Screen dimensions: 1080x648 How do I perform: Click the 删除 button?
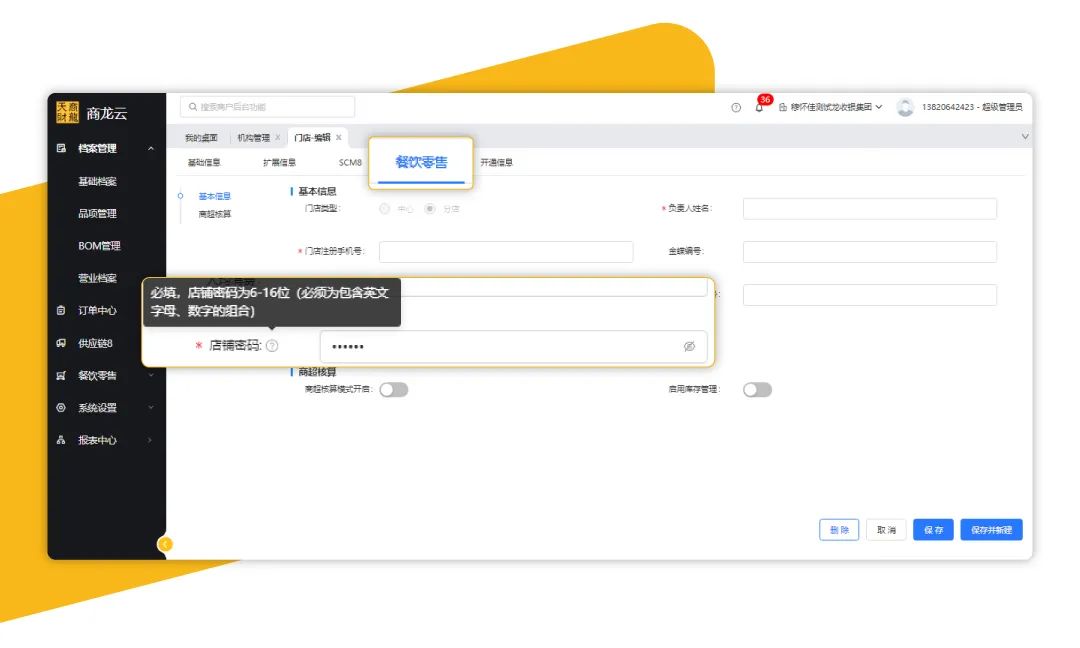[x=839, y=530]
